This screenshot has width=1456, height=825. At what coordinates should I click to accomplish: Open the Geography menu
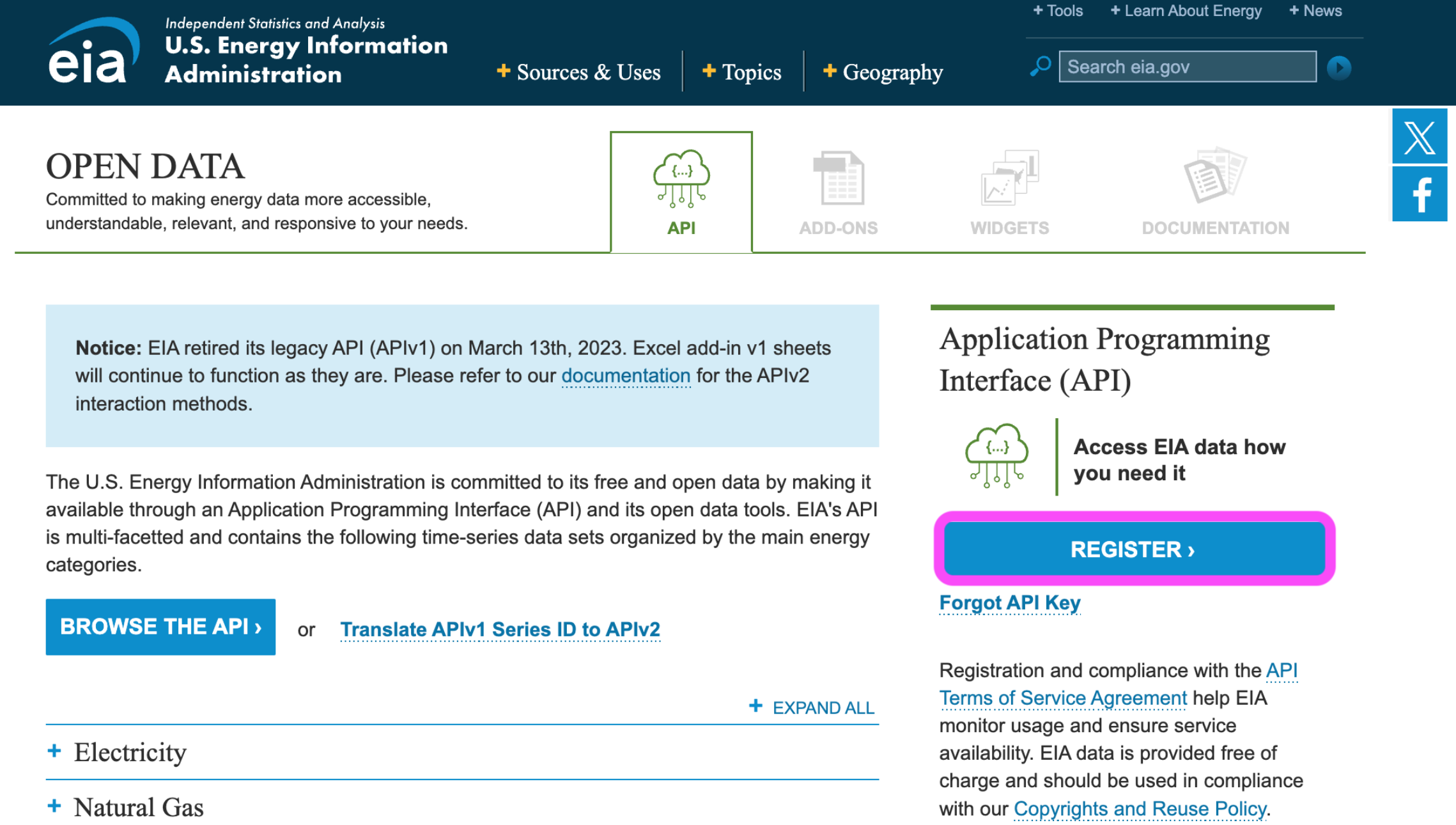[x=883, y=72]
